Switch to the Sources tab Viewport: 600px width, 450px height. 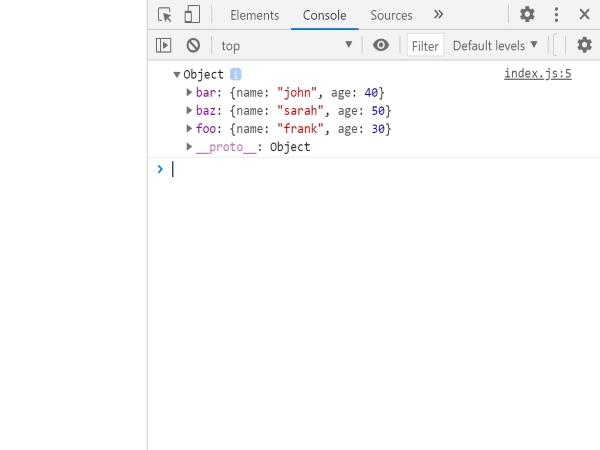pos(391,15)
